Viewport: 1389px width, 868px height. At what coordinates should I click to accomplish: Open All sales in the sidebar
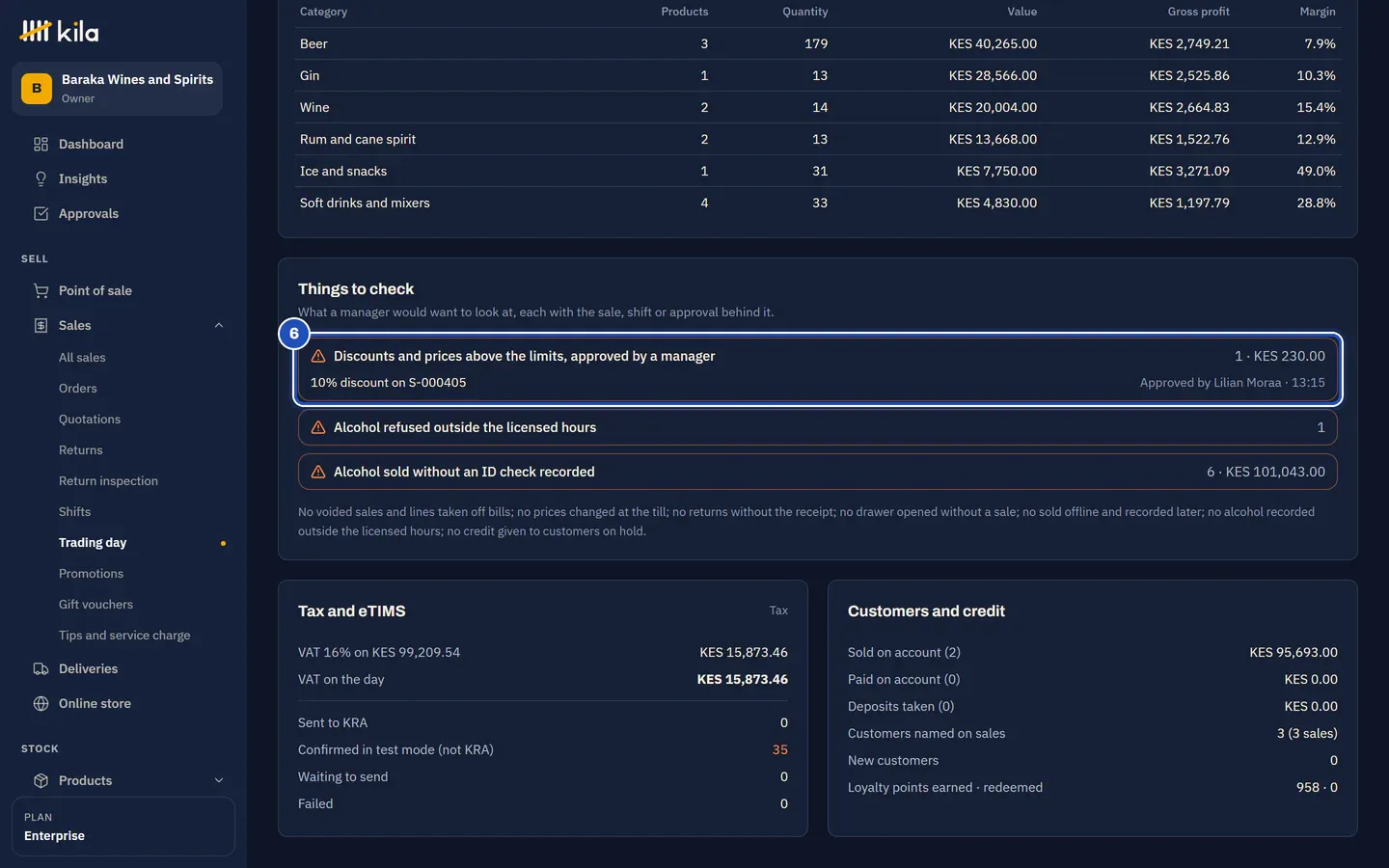82,358
